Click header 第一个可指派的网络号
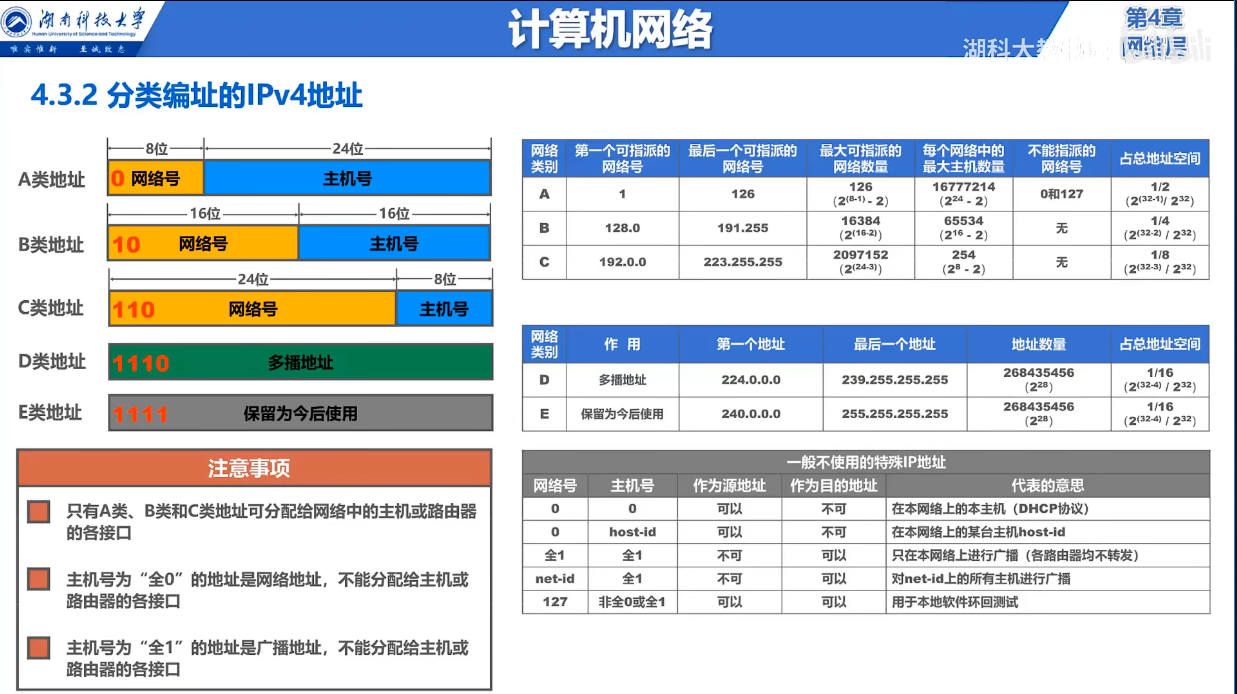The width and height of the screenshot is (1237, 694). click(x=622, y=158)
